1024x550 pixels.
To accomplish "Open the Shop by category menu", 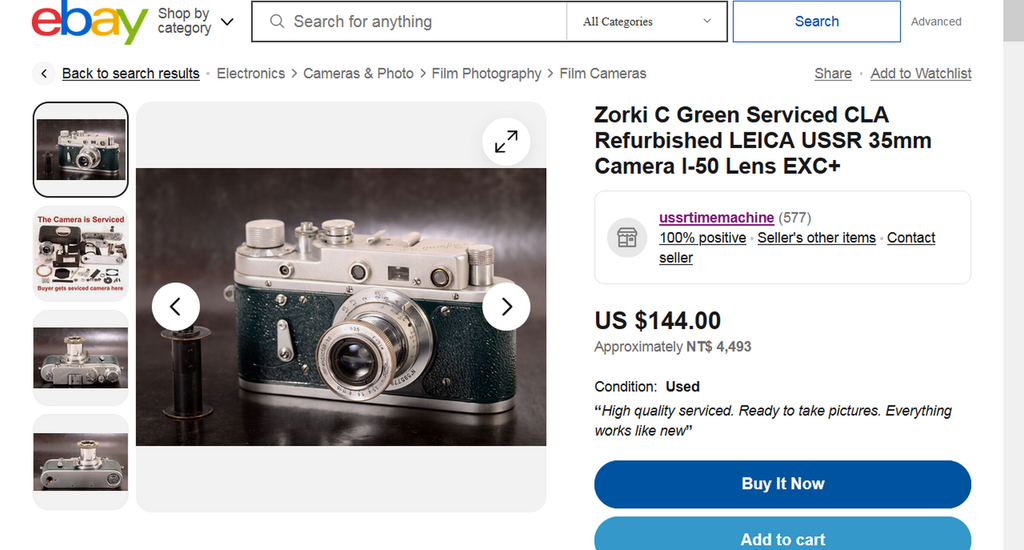I will click(x=196, y=22).
